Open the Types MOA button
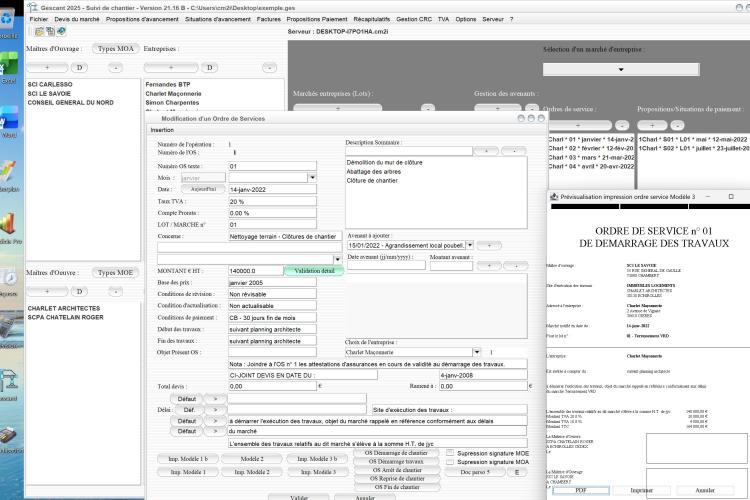Image resolution: width=750 pixels, height=500 pixels. point(116,48)
